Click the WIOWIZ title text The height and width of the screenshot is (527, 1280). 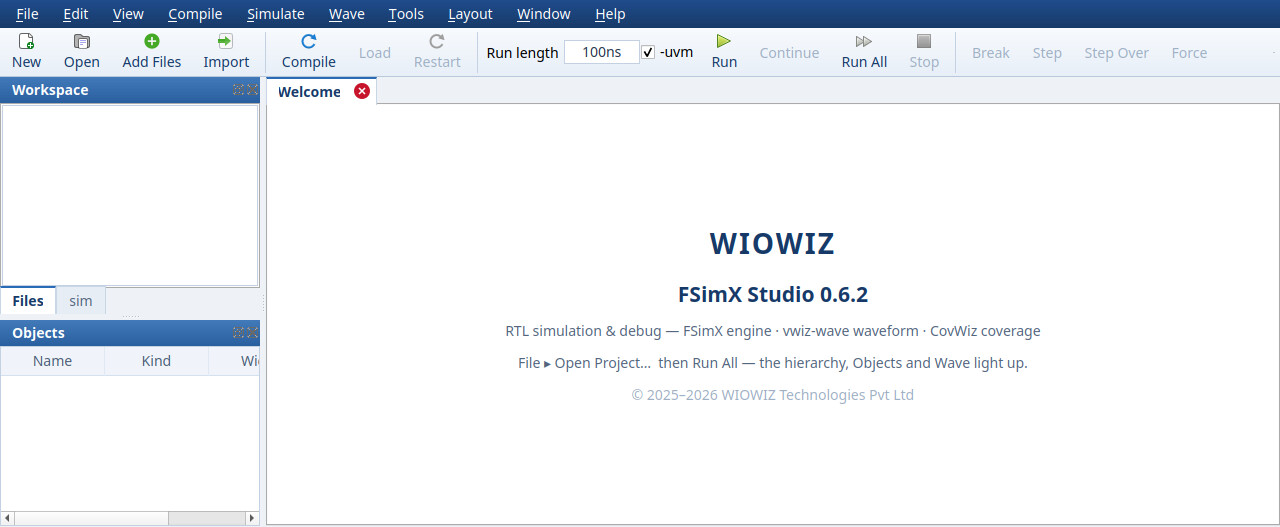tap(772, 243)
